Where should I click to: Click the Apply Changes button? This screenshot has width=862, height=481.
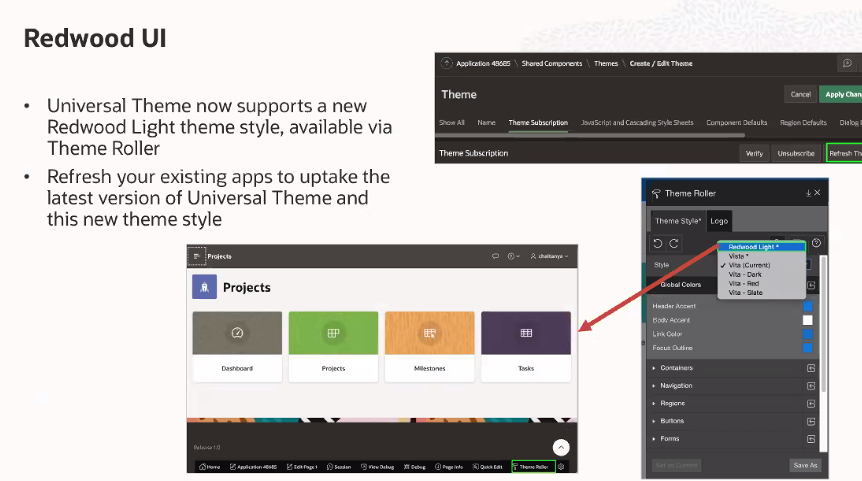click(x=841, y=95)
